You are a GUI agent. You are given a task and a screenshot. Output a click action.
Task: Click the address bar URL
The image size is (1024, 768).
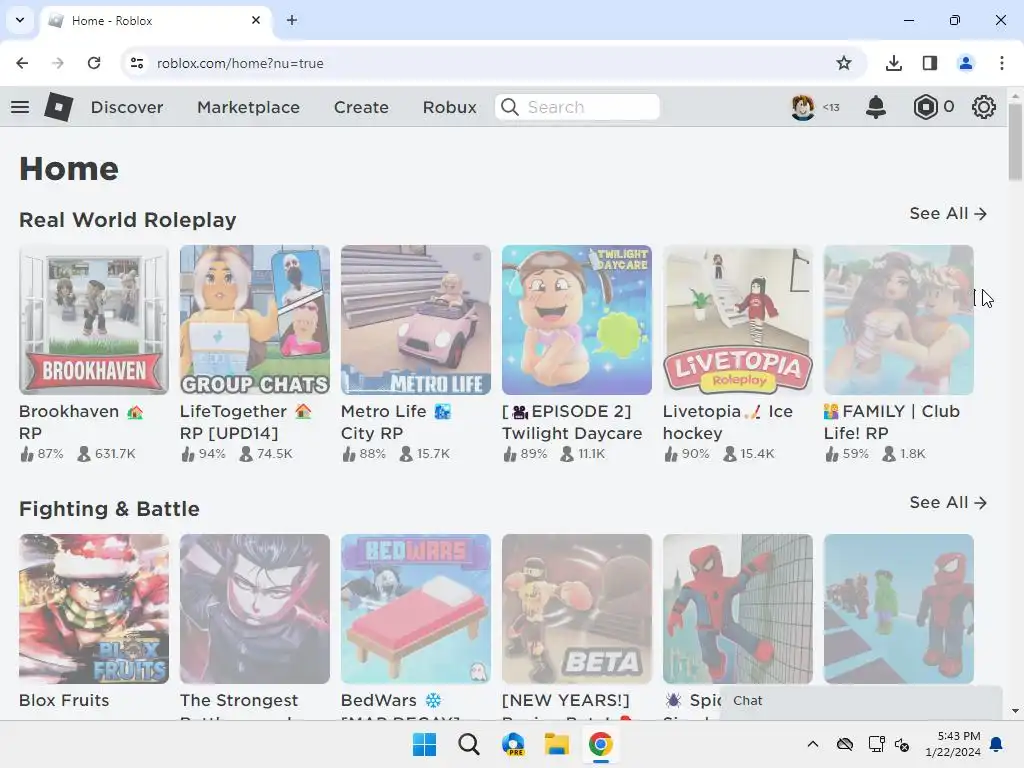pos(240,63)
